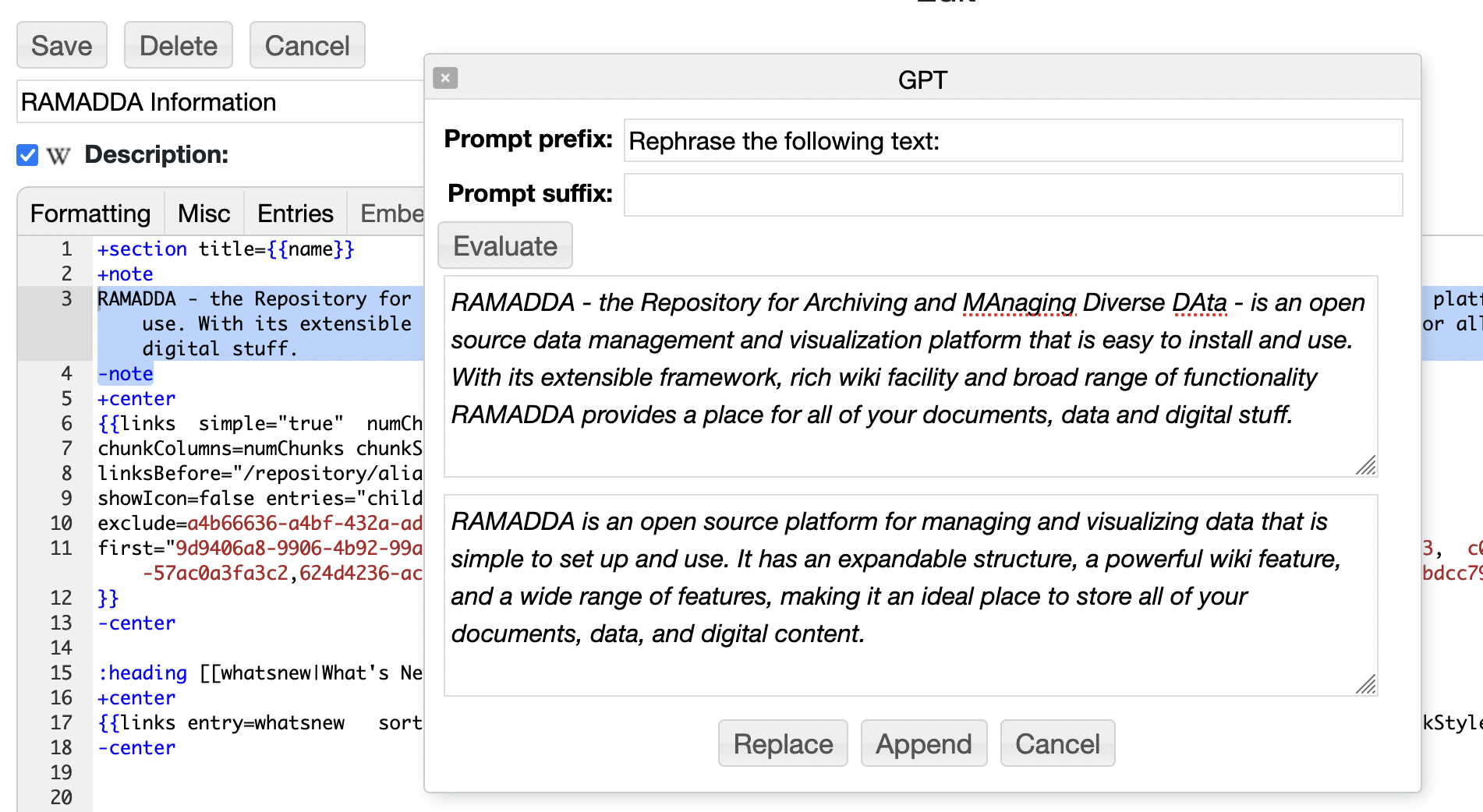
Task: Click the RAMADDA Information name field
Action: (x=218, y=102)
